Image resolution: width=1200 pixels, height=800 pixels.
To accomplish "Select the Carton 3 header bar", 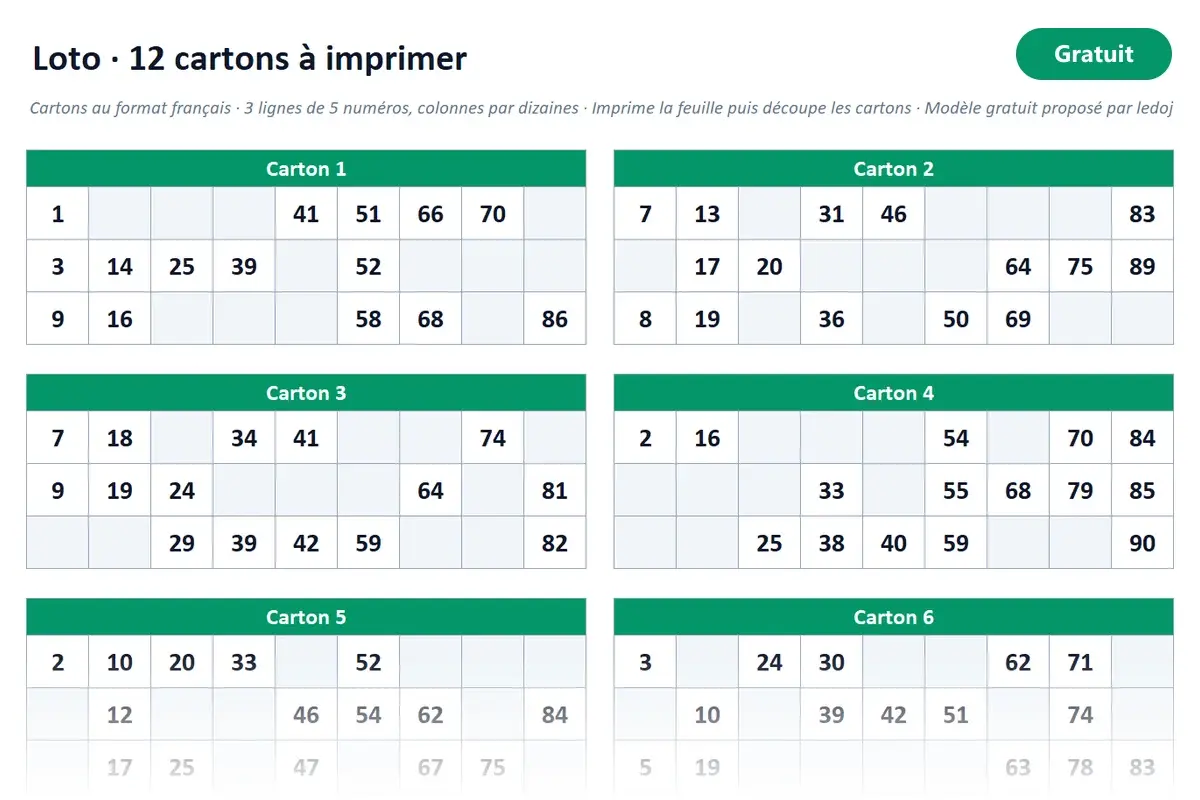I will (306, 393).
